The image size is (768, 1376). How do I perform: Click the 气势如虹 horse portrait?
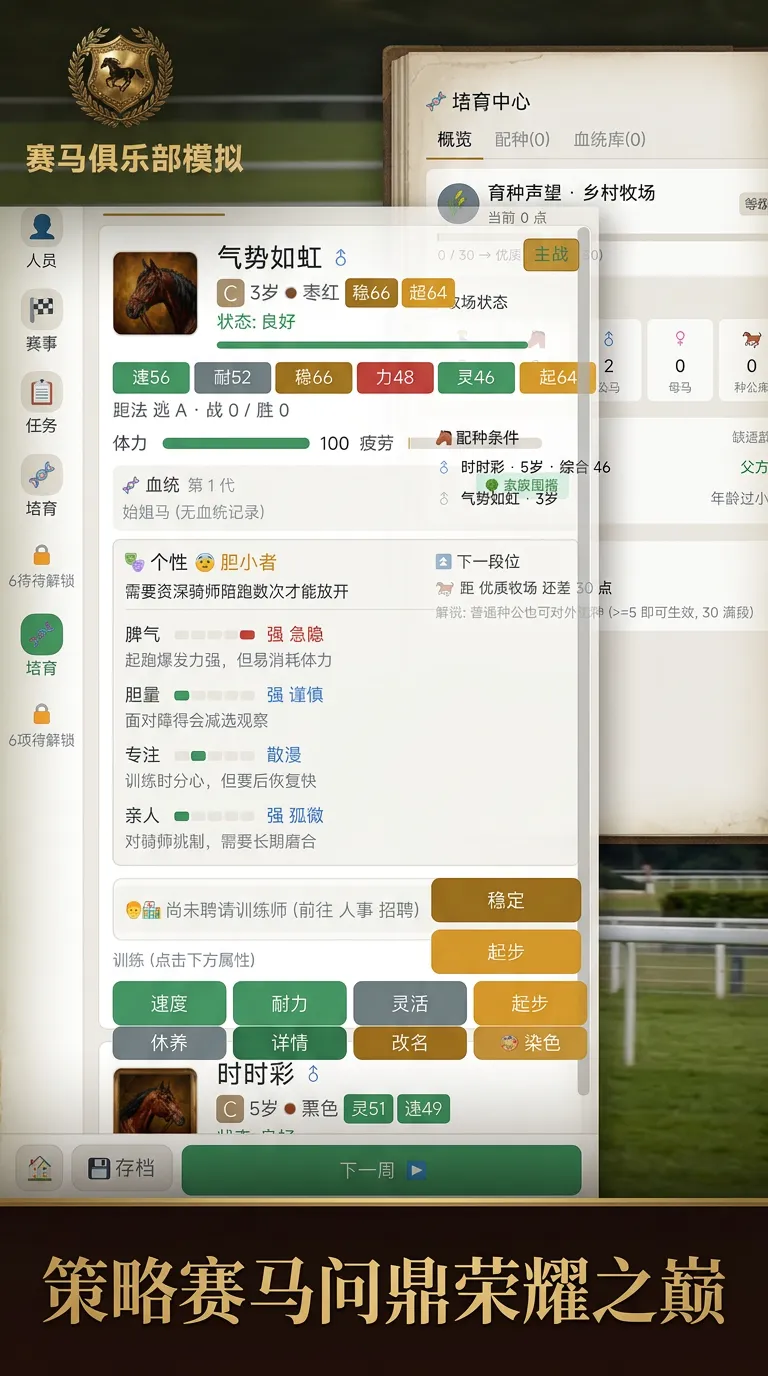point(155,293)
